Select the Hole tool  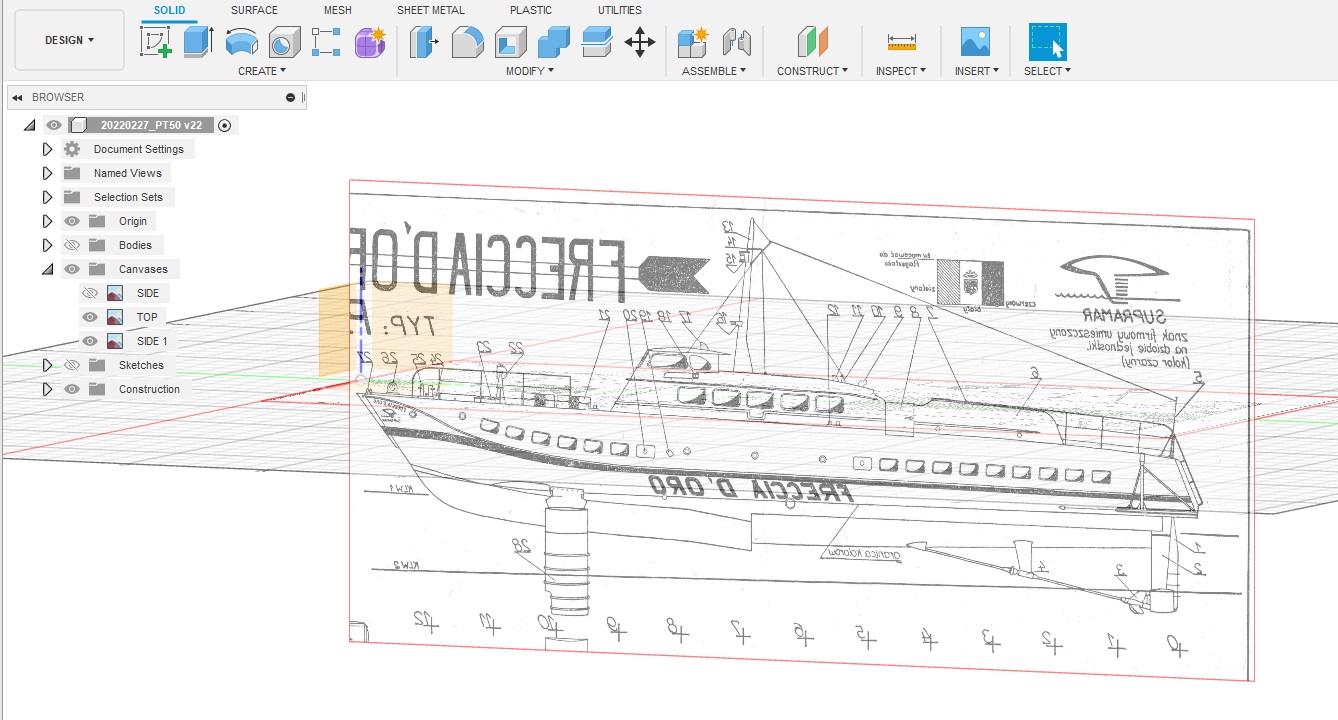[x=284, y=42]
